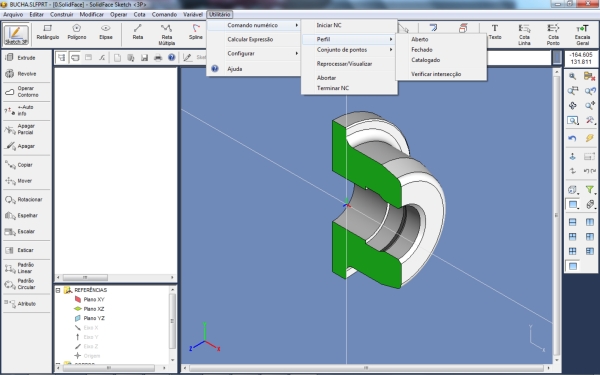Image resolution: width=600 pixels, height=375 pixels.
Task: Click the viewport horizontal scrollbar
Action: 366,368
